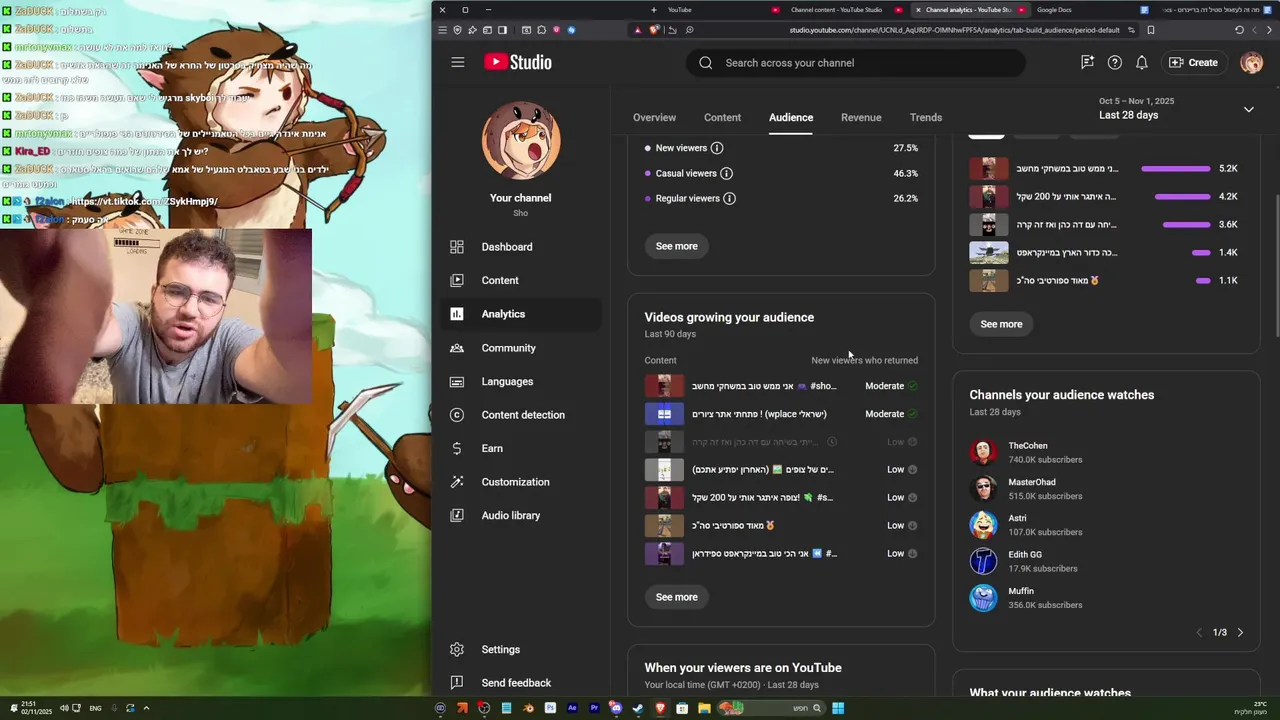Click the 4.2K purple views bar

[1182, 197]
